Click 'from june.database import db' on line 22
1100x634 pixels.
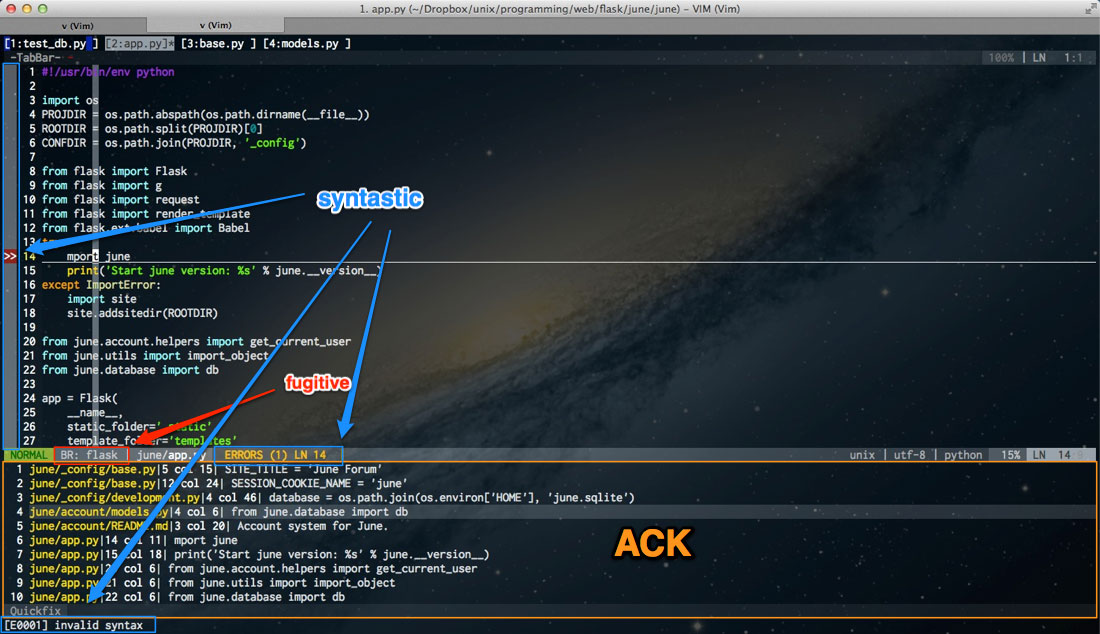click(x=130, y=370)
